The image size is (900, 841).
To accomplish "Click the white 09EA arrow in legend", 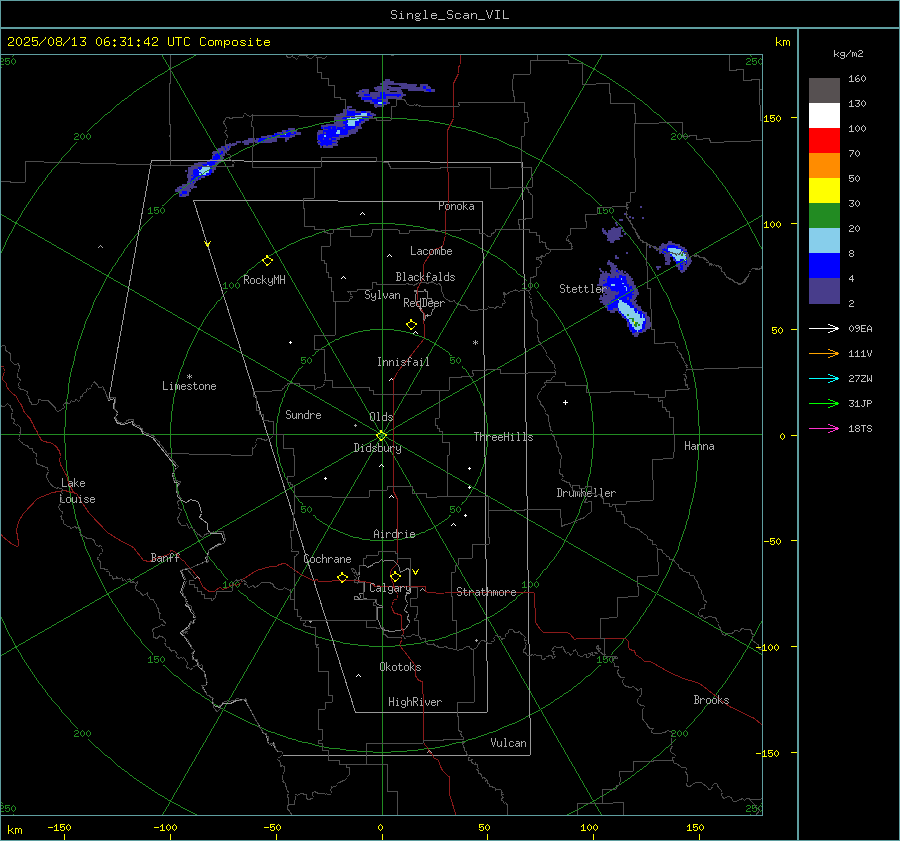I will (824, 328).
